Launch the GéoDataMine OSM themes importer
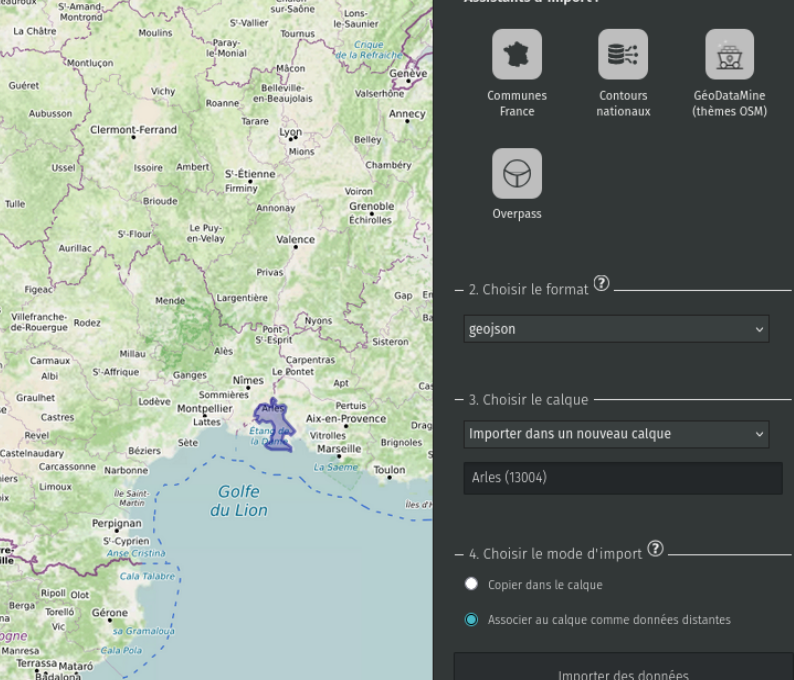This screenshot has width=794, height=680. point(729,55)
